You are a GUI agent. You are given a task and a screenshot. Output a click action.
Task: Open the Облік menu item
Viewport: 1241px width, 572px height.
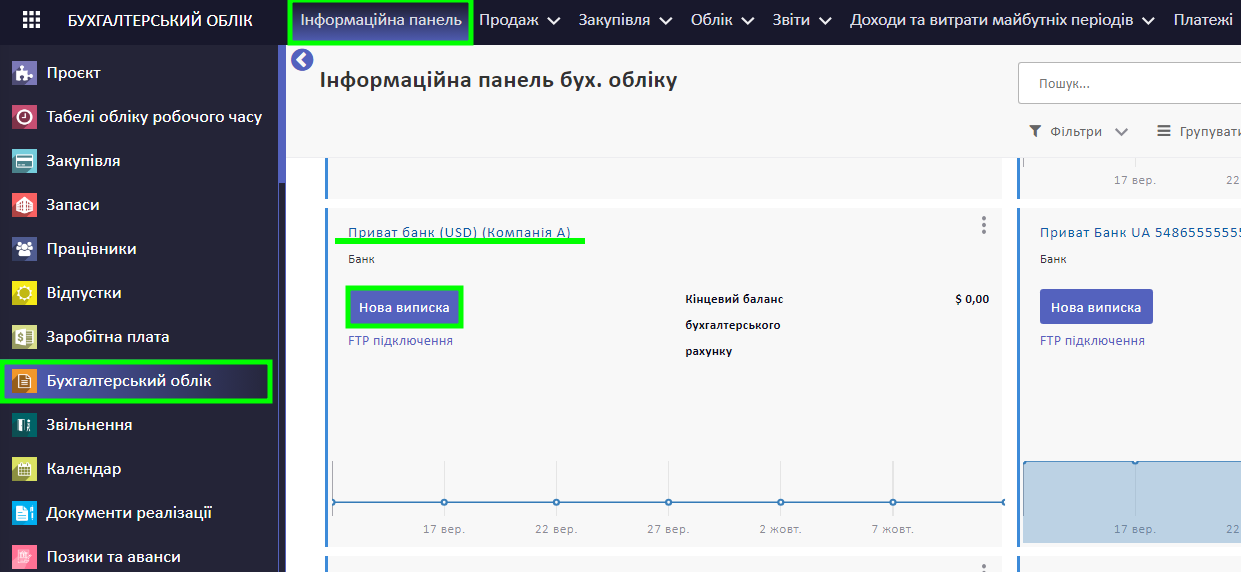click(x=723, y=20)
